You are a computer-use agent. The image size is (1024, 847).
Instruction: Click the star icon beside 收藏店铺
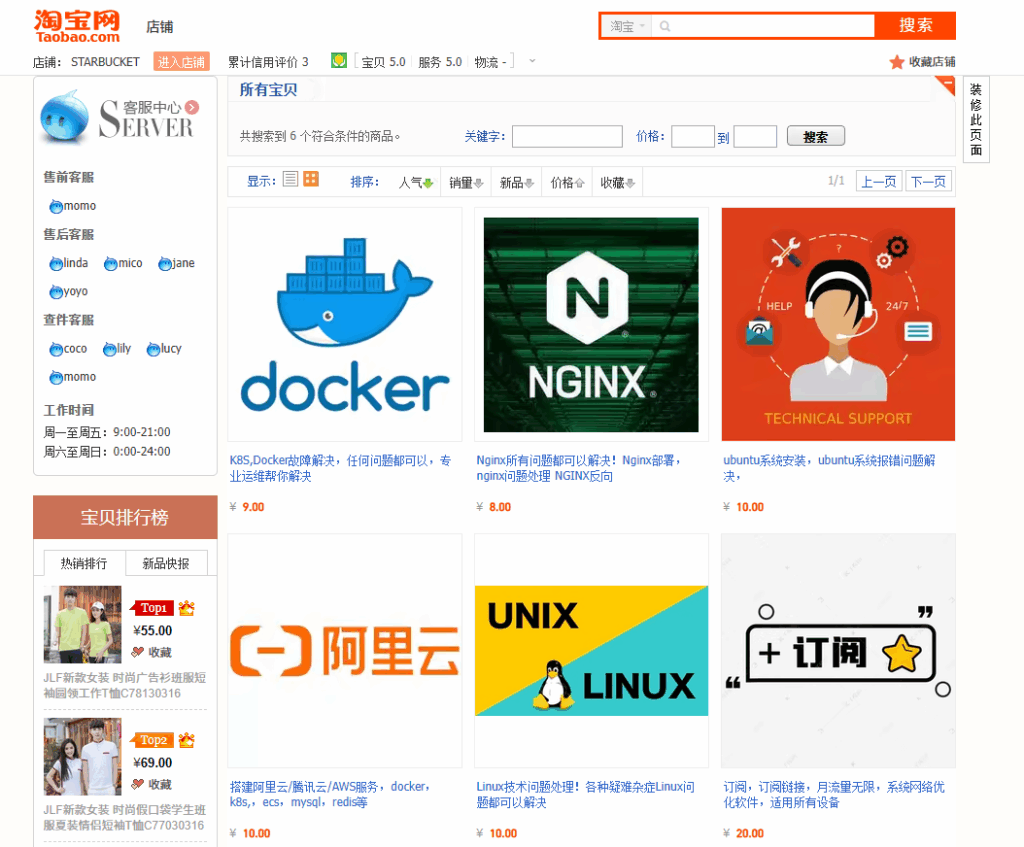coord(897,62)
